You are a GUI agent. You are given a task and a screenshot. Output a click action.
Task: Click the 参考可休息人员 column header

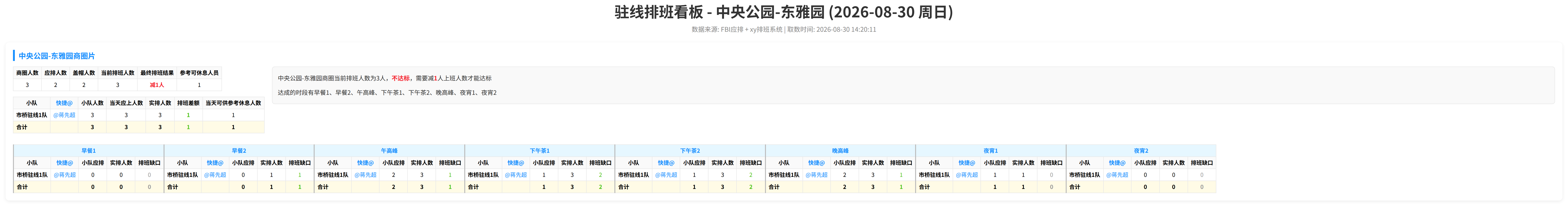199,73
